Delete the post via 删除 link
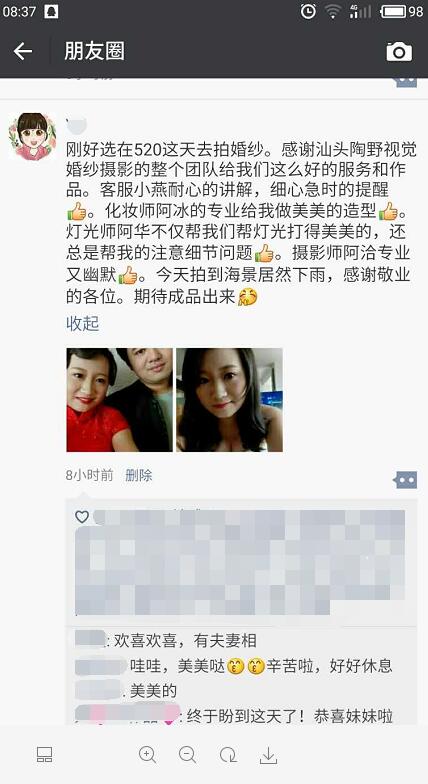 [138, 475]
